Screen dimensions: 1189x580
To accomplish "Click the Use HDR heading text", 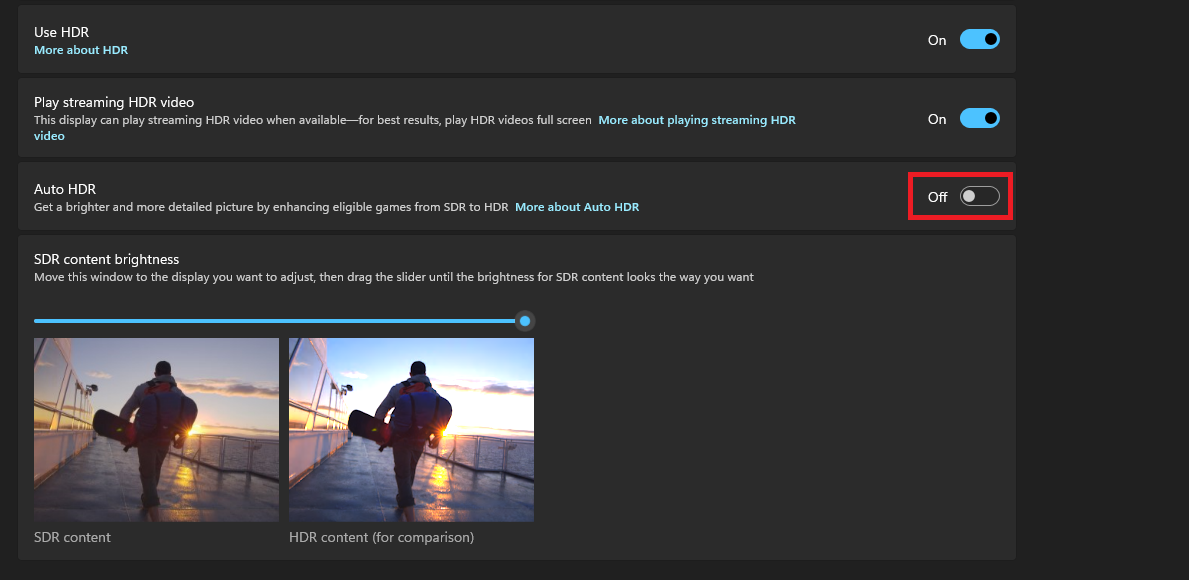I will 61,31.
